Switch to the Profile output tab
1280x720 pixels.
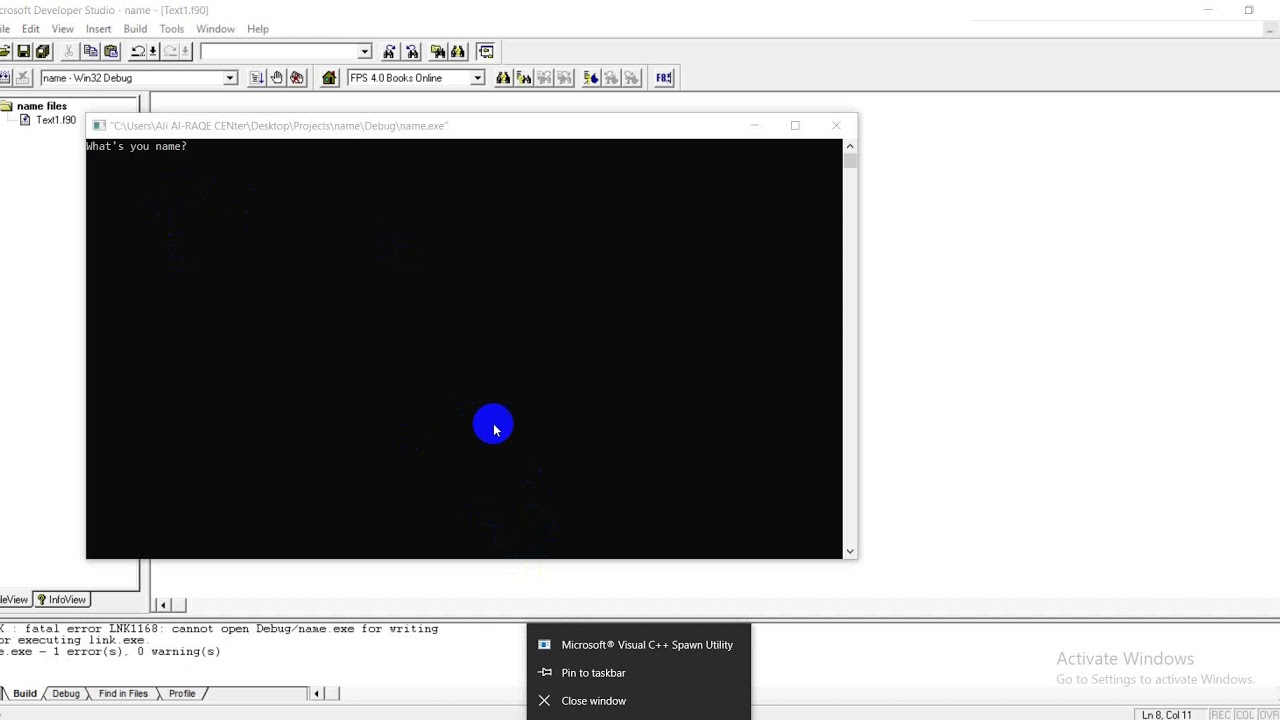(x=182, y=693)
